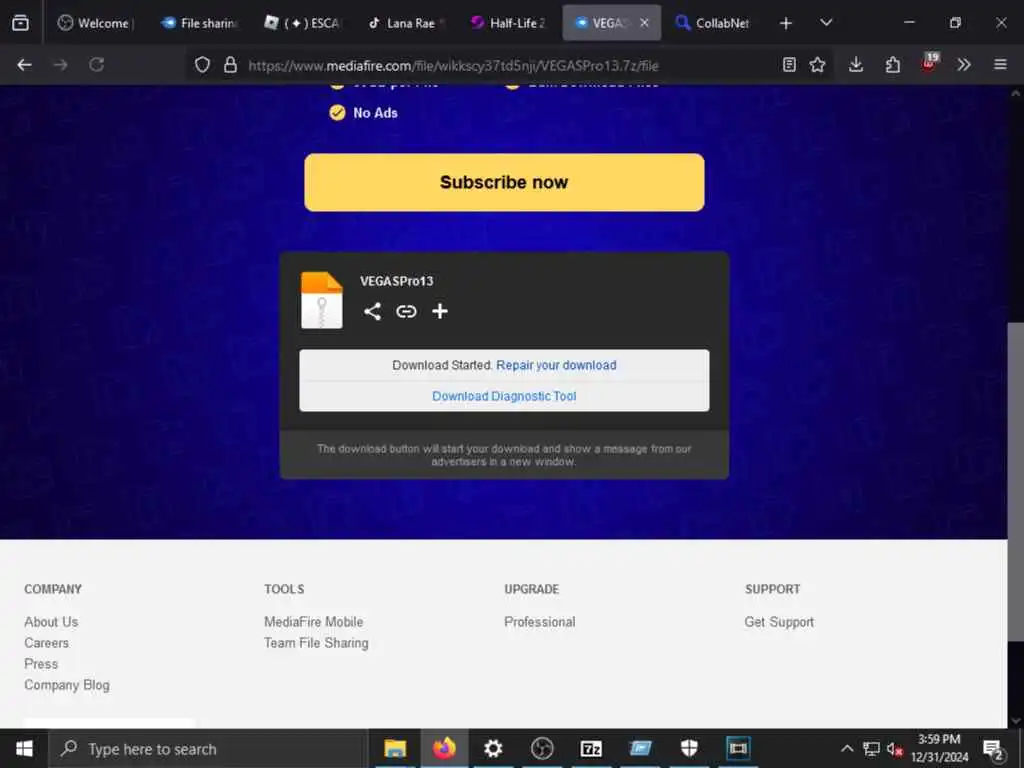Open the Firefox downloads panel
Image resolution: width=1024 pixels, height=768 pixels.
[x=856, y=65]
